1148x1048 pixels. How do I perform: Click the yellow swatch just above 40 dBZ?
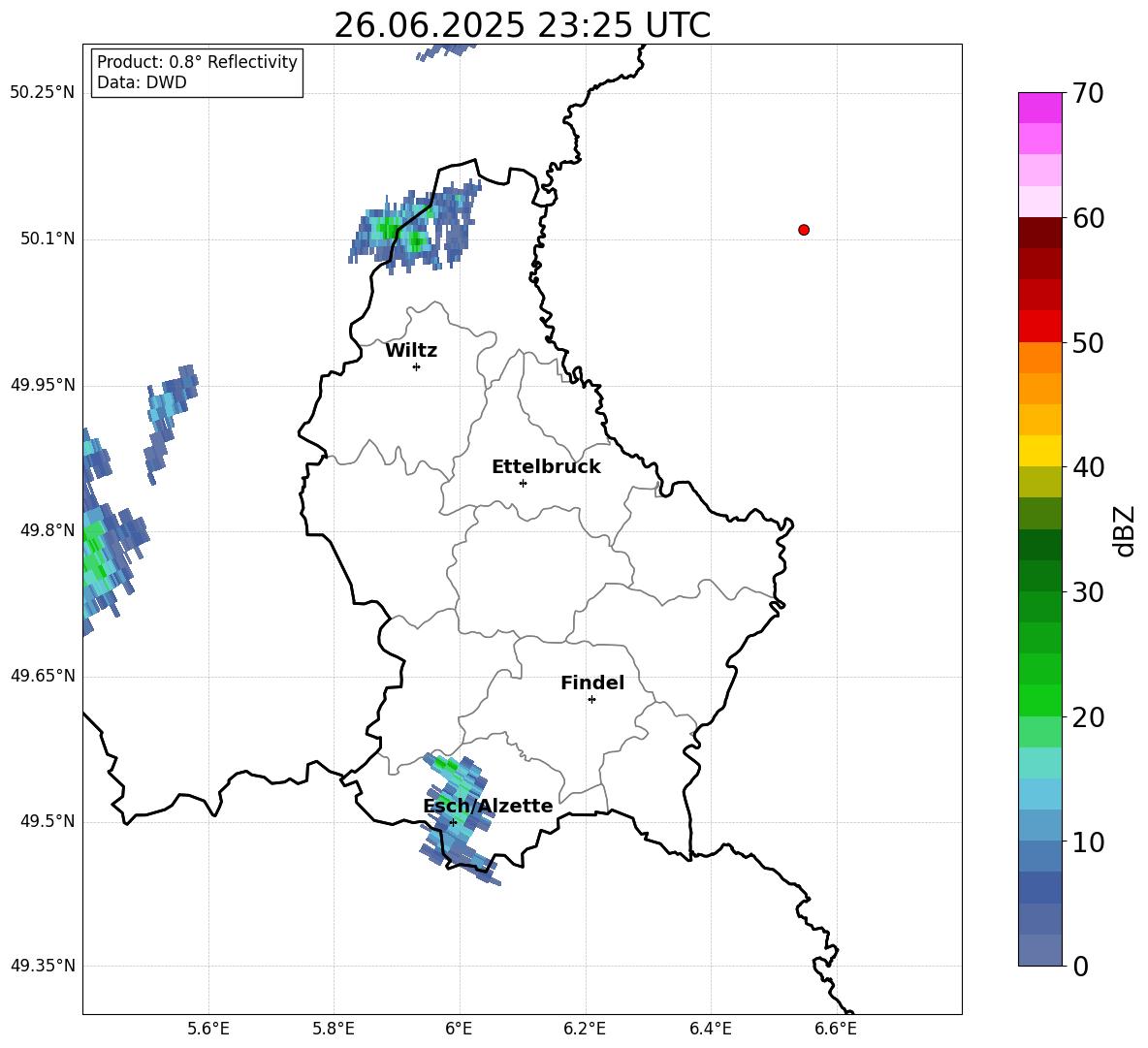point(1039,451)
